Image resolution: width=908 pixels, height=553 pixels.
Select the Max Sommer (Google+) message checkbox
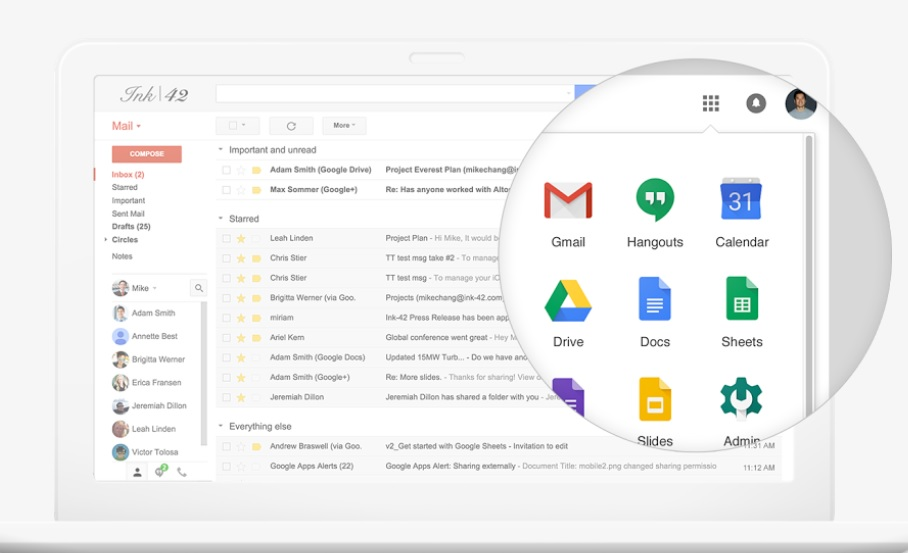(226, 190)
